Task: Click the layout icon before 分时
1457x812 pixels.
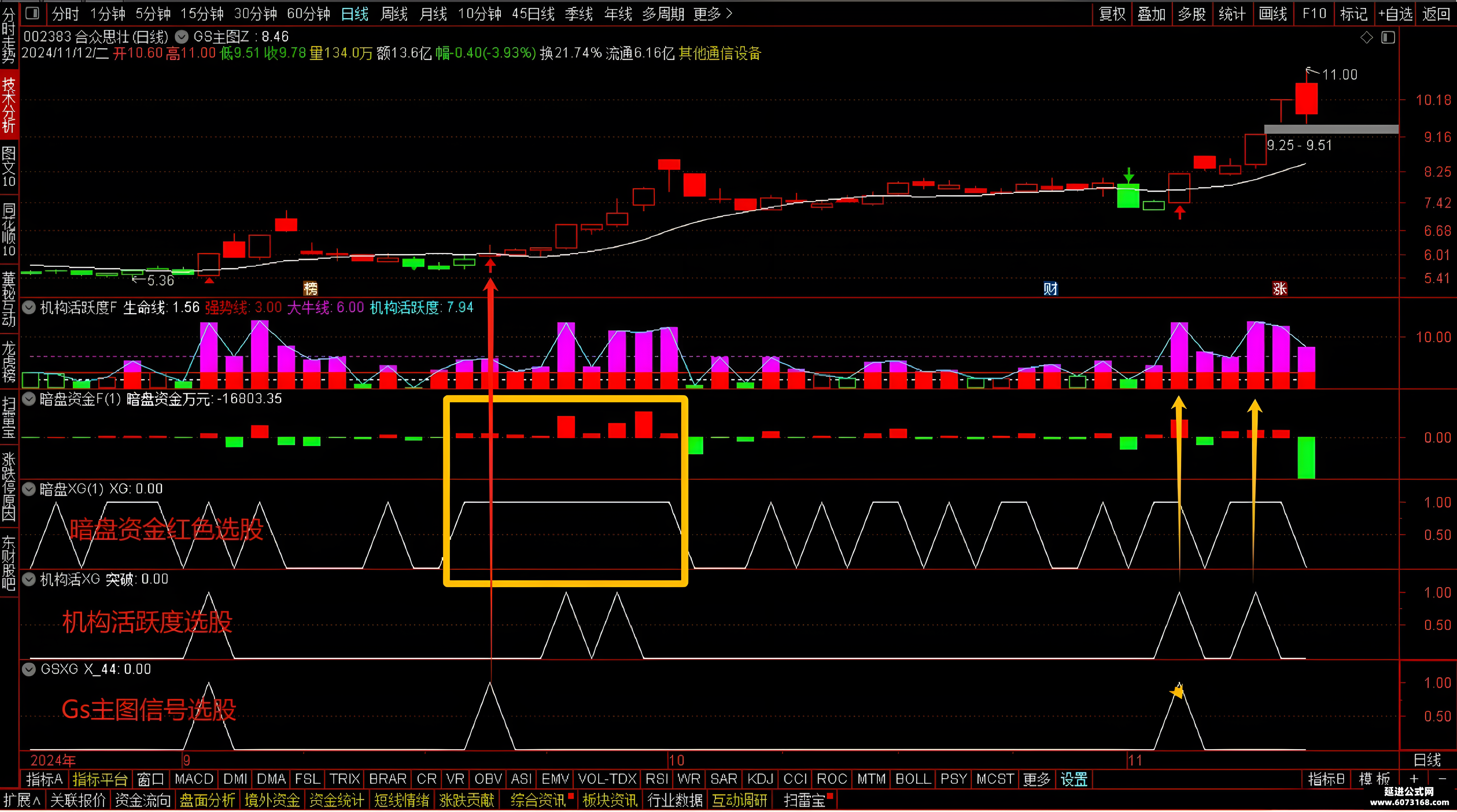Action: click(x=33, y=12)
